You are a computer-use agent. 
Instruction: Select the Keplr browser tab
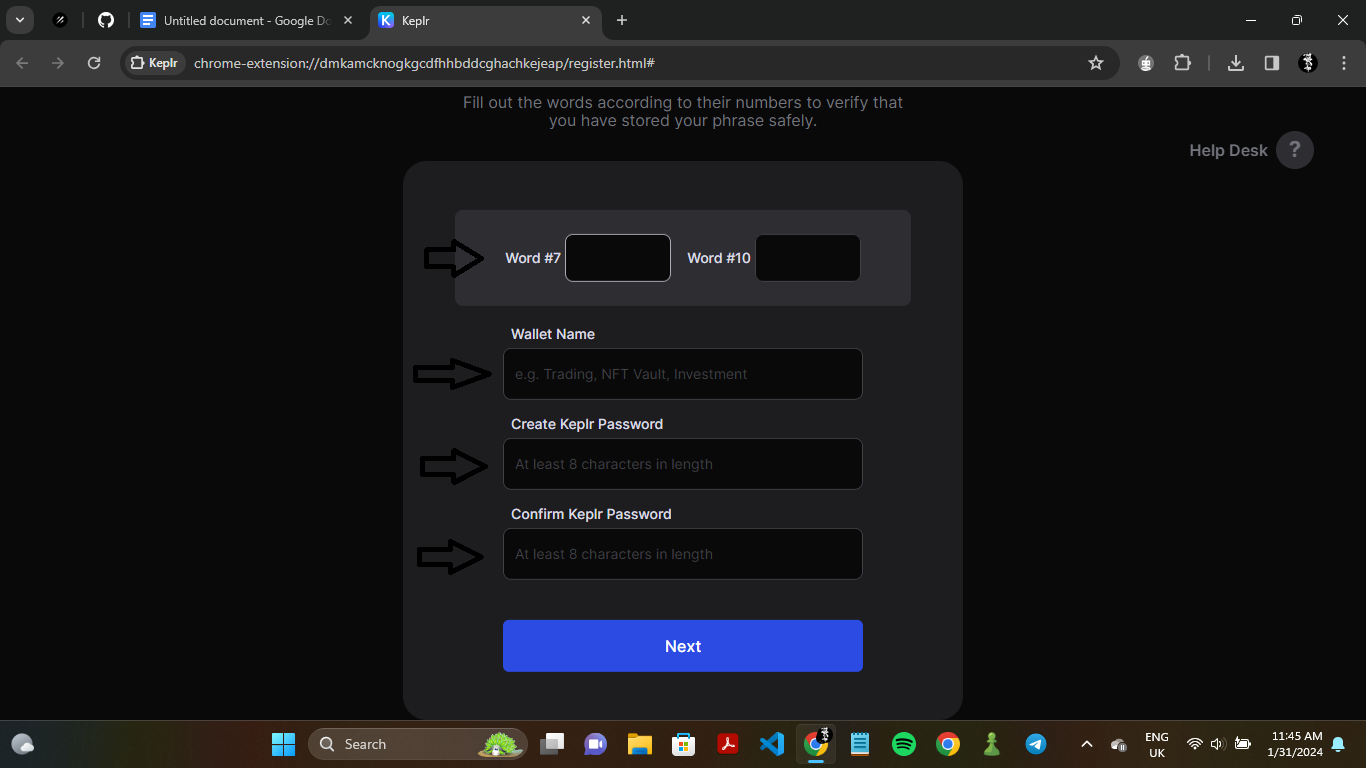point(485,20)
